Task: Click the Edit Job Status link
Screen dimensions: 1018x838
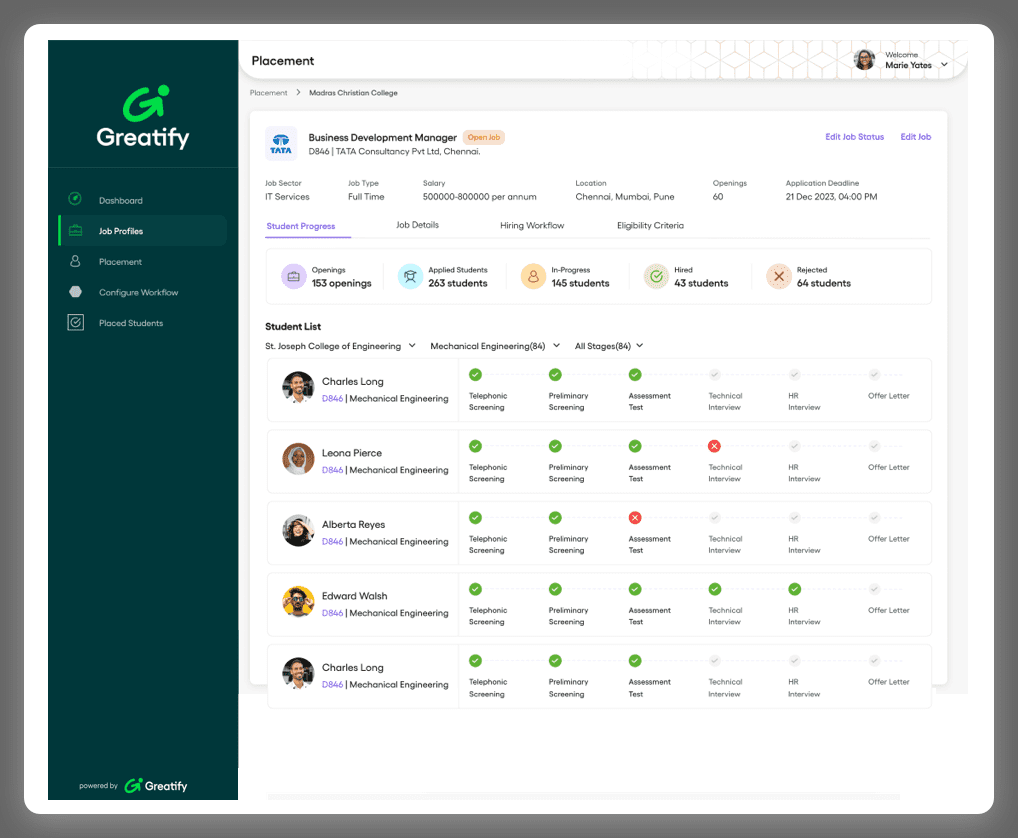Action: click(x=854, y=137)
